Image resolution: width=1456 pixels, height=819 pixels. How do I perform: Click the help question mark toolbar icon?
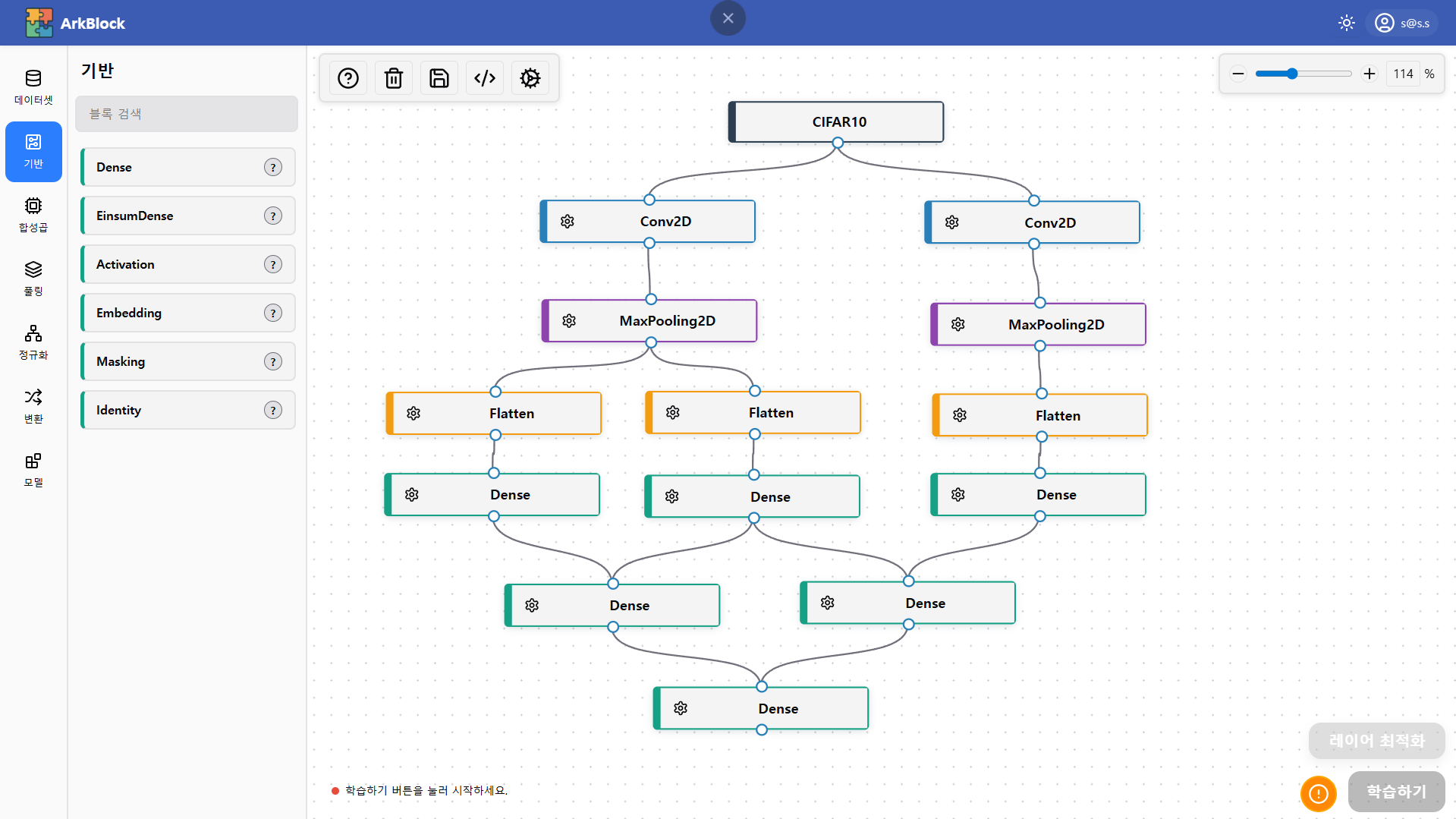tap(348, 78)
